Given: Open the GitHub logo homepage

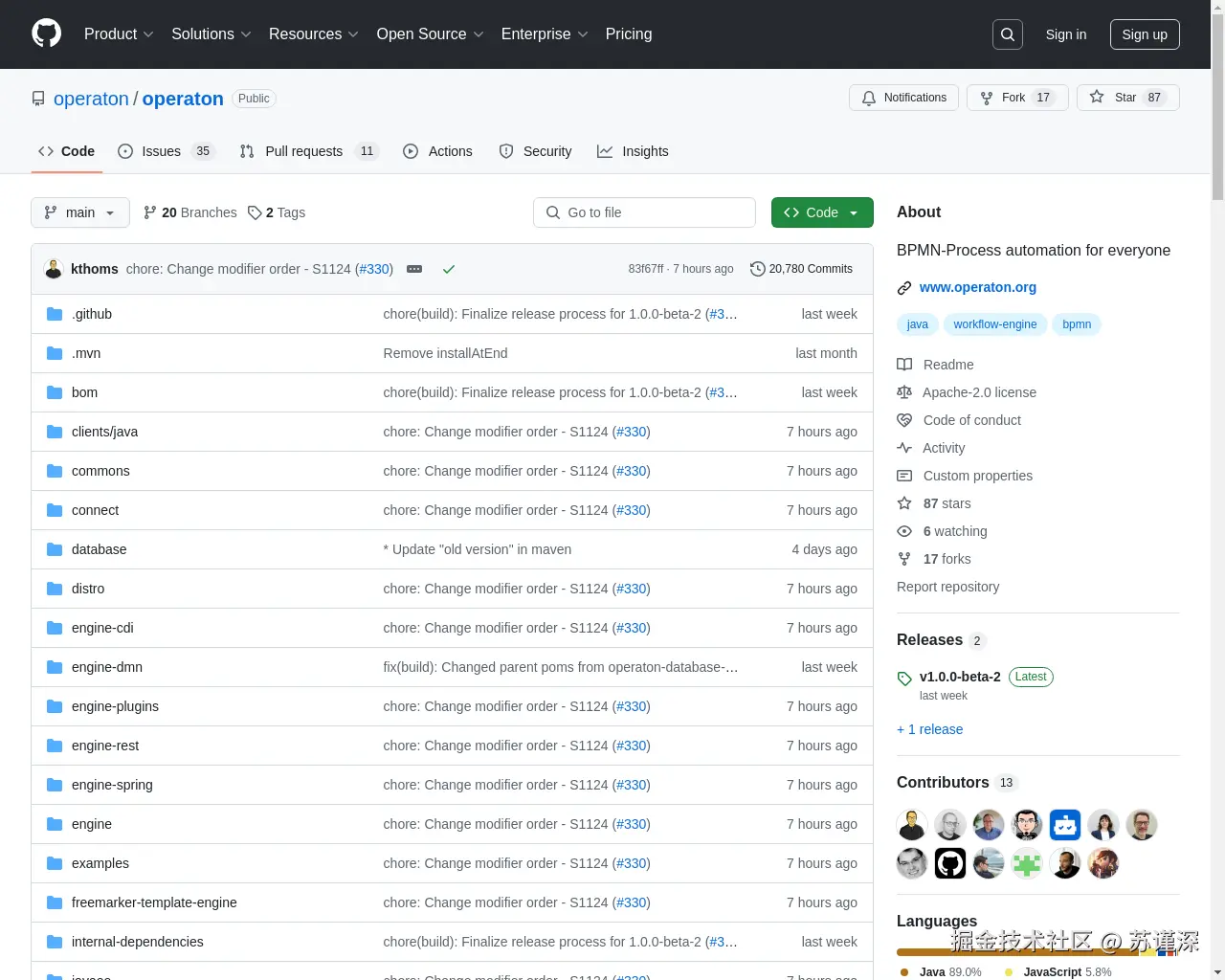Looking at the screenshot, I should click(46, 33).
